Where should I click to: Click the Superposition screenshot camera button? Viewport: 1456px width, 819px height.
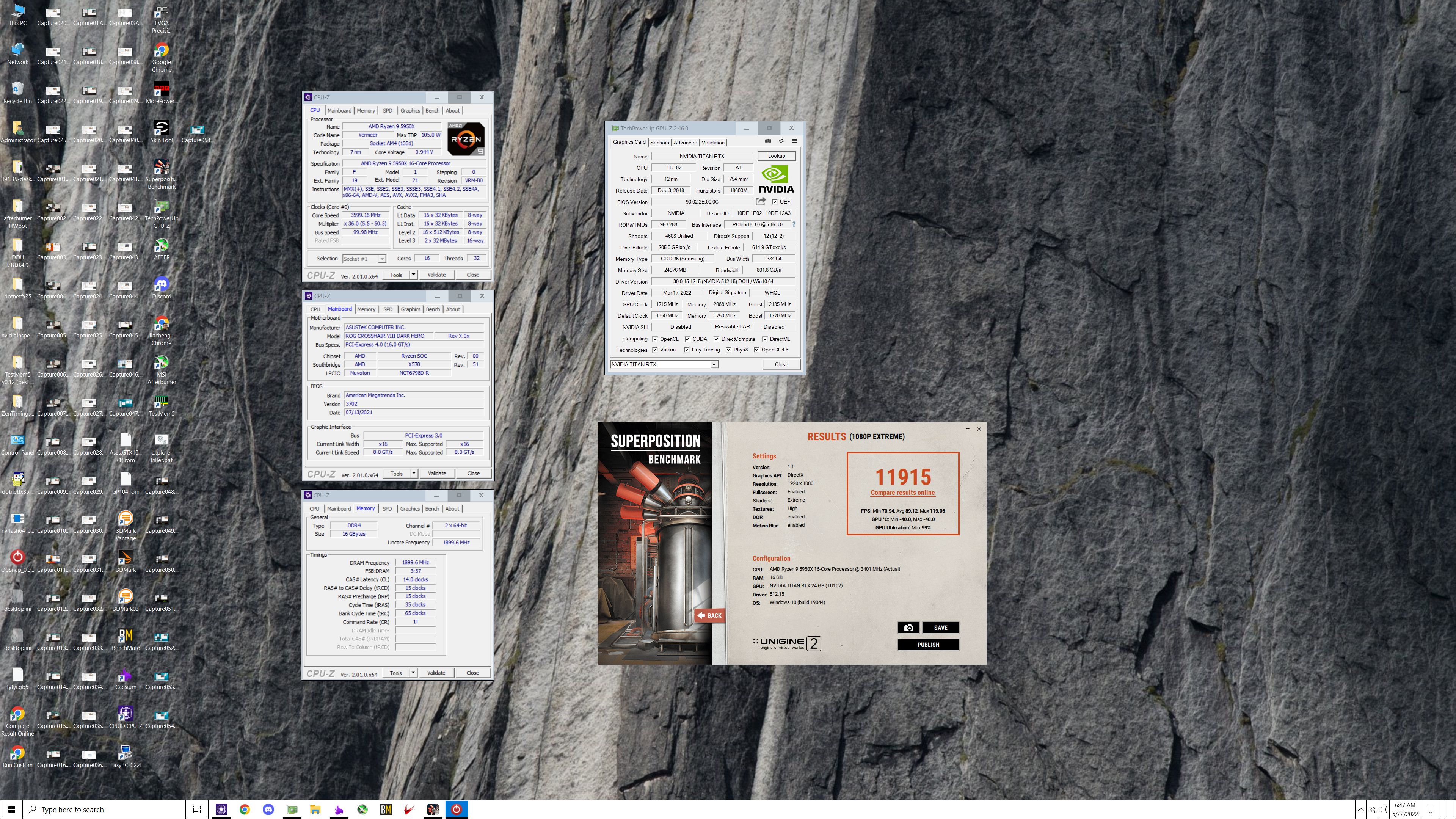pos(908,628)
